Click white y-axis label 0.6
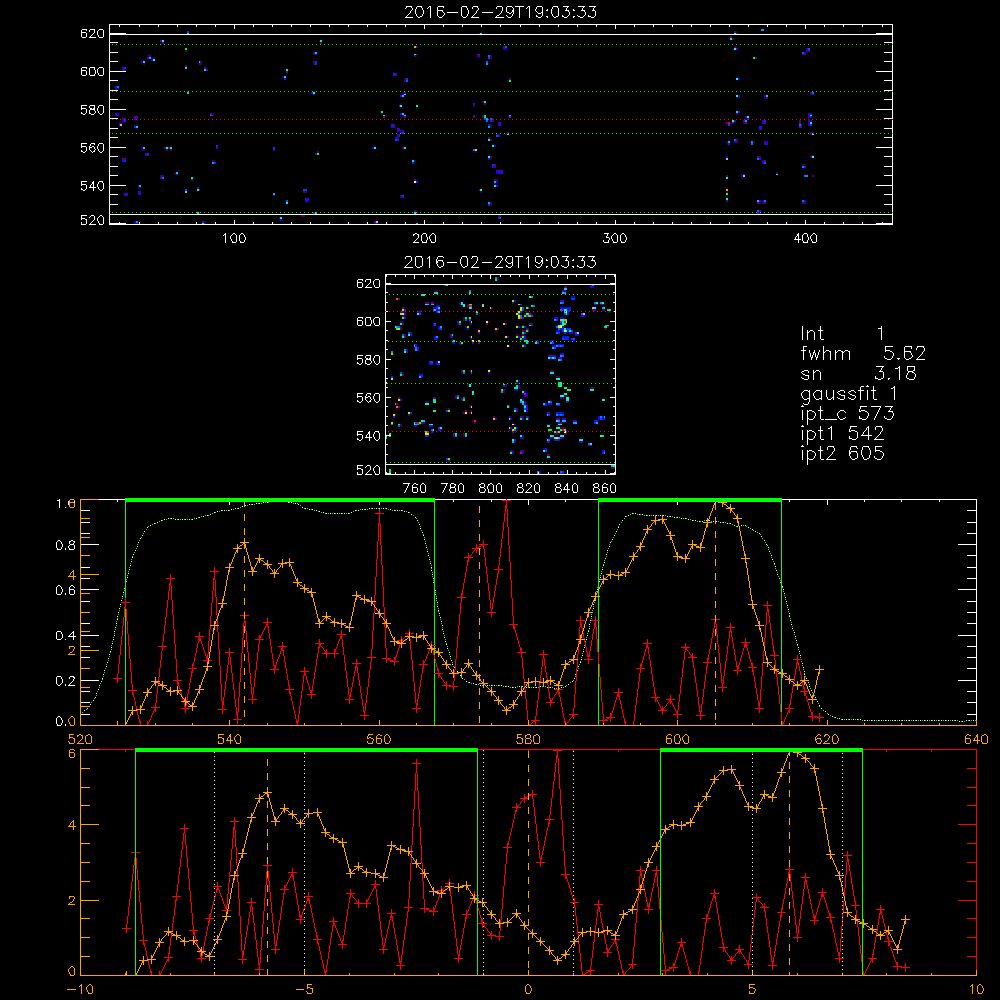The height and width of the screenshot is (1000, 1000). (66, 591)
